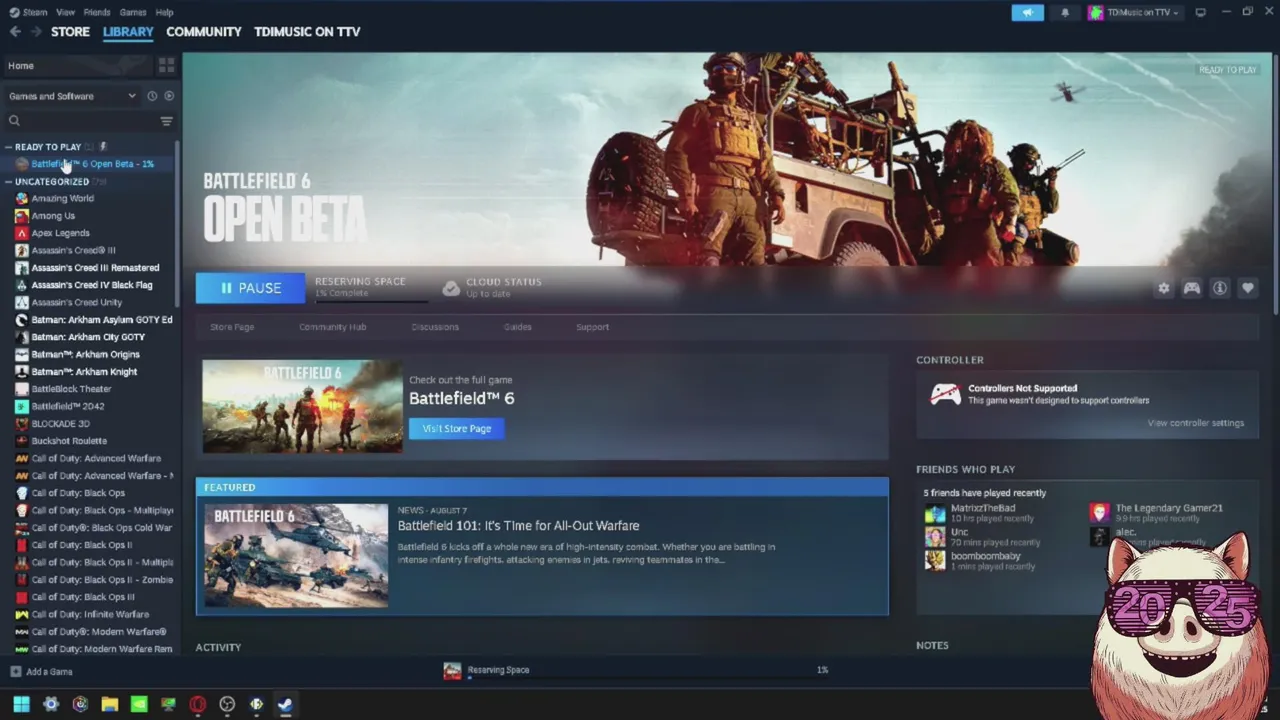
Task: Collapse the READY TO PLAY category
Action: 8,147
